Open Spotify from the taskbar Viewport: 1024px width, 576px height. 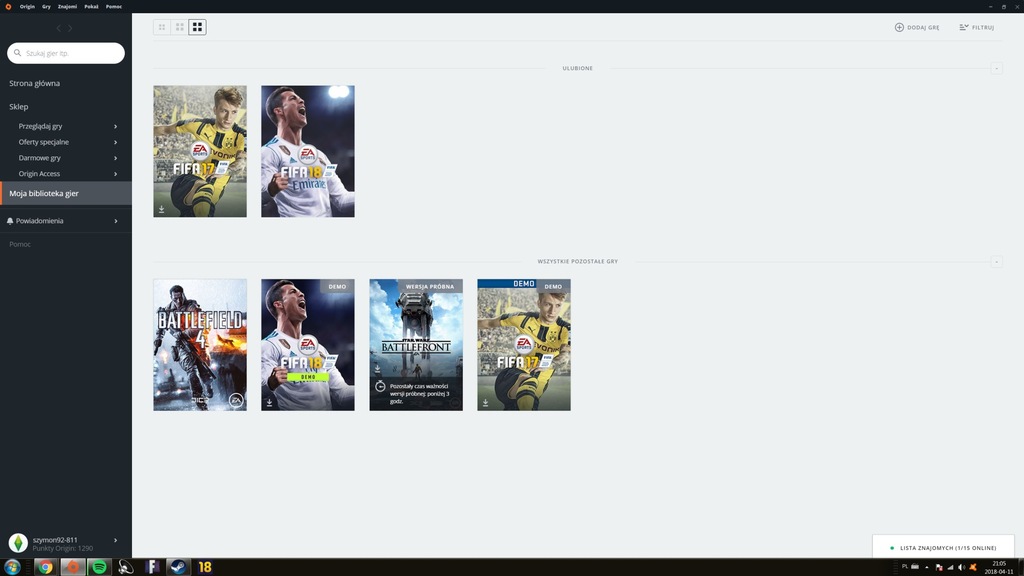99,568
